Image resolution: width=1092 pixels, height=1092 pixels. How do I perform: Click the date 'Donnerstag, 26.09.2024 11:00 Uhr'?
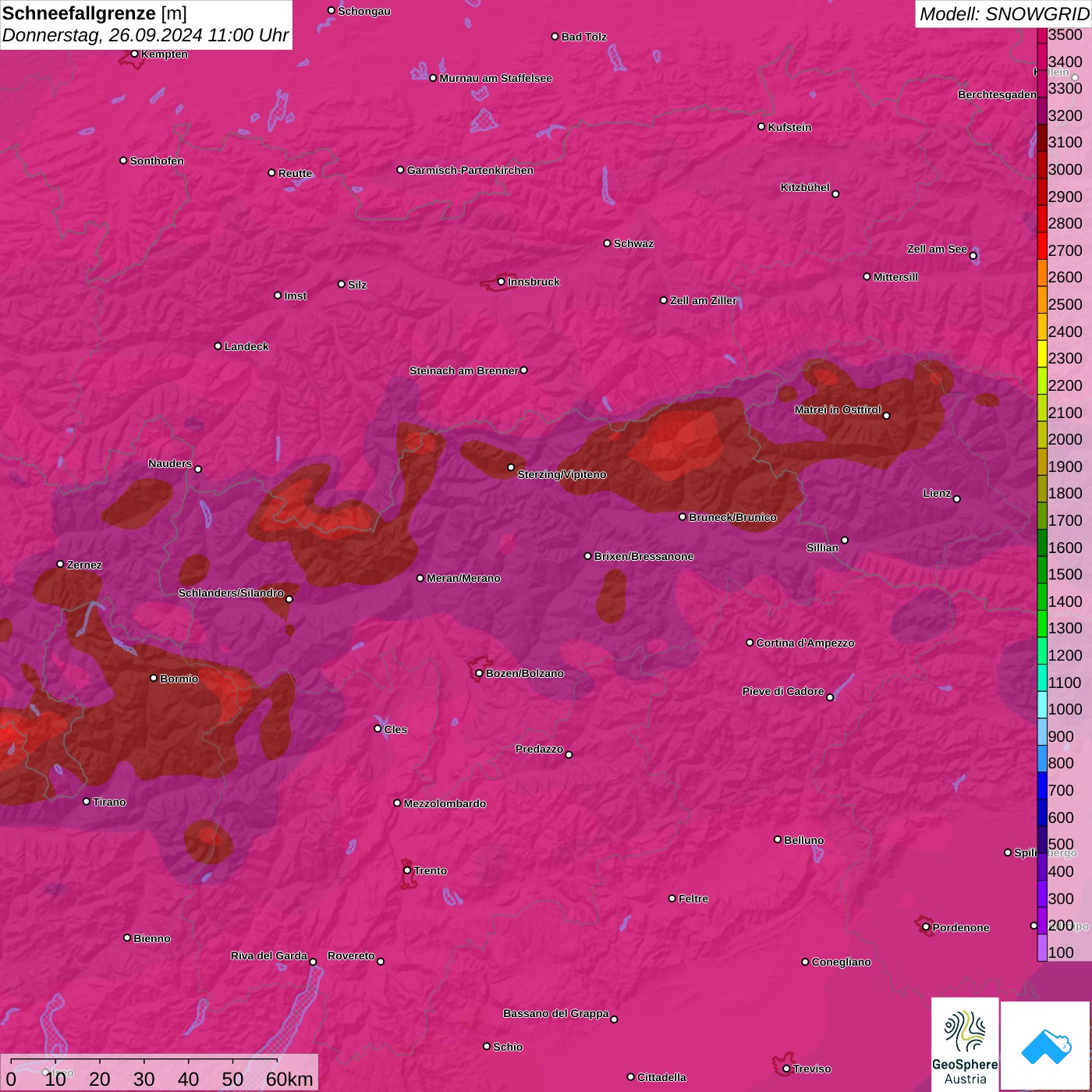pyautogui.click(x=145, y=35)
